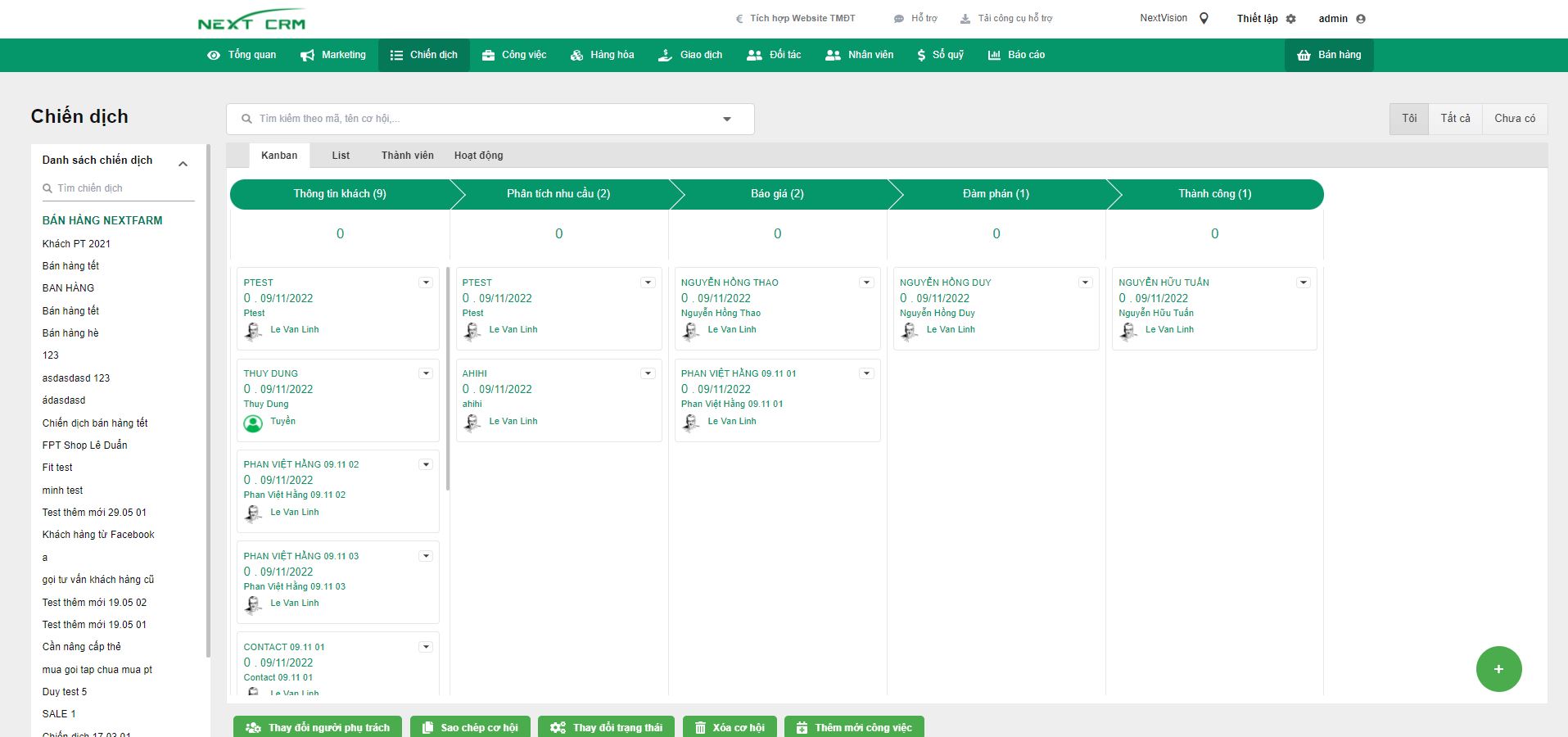Image resolution: width=1568 pixels, height=737 pixels.
Task: Click Thay đổi người phụ trách button
Action: [x=318, y=727]
